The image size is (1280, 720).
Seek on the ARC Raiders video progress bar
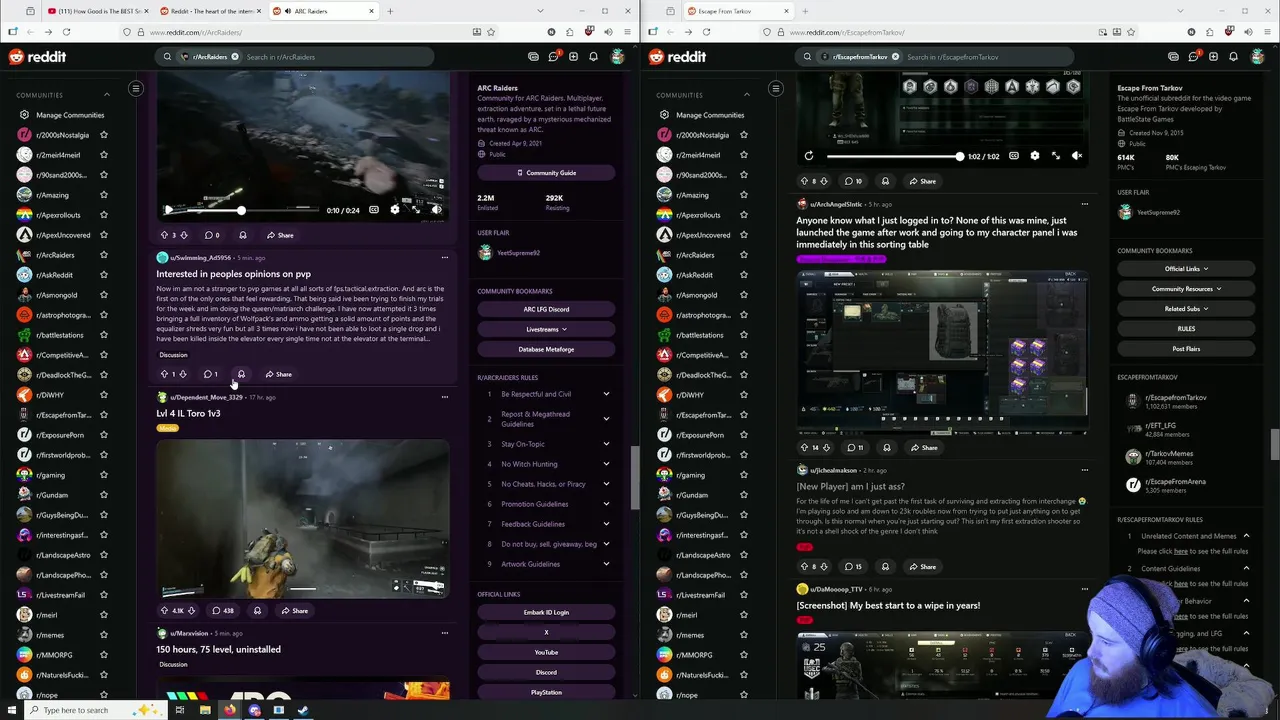click(x=250, y=210)
